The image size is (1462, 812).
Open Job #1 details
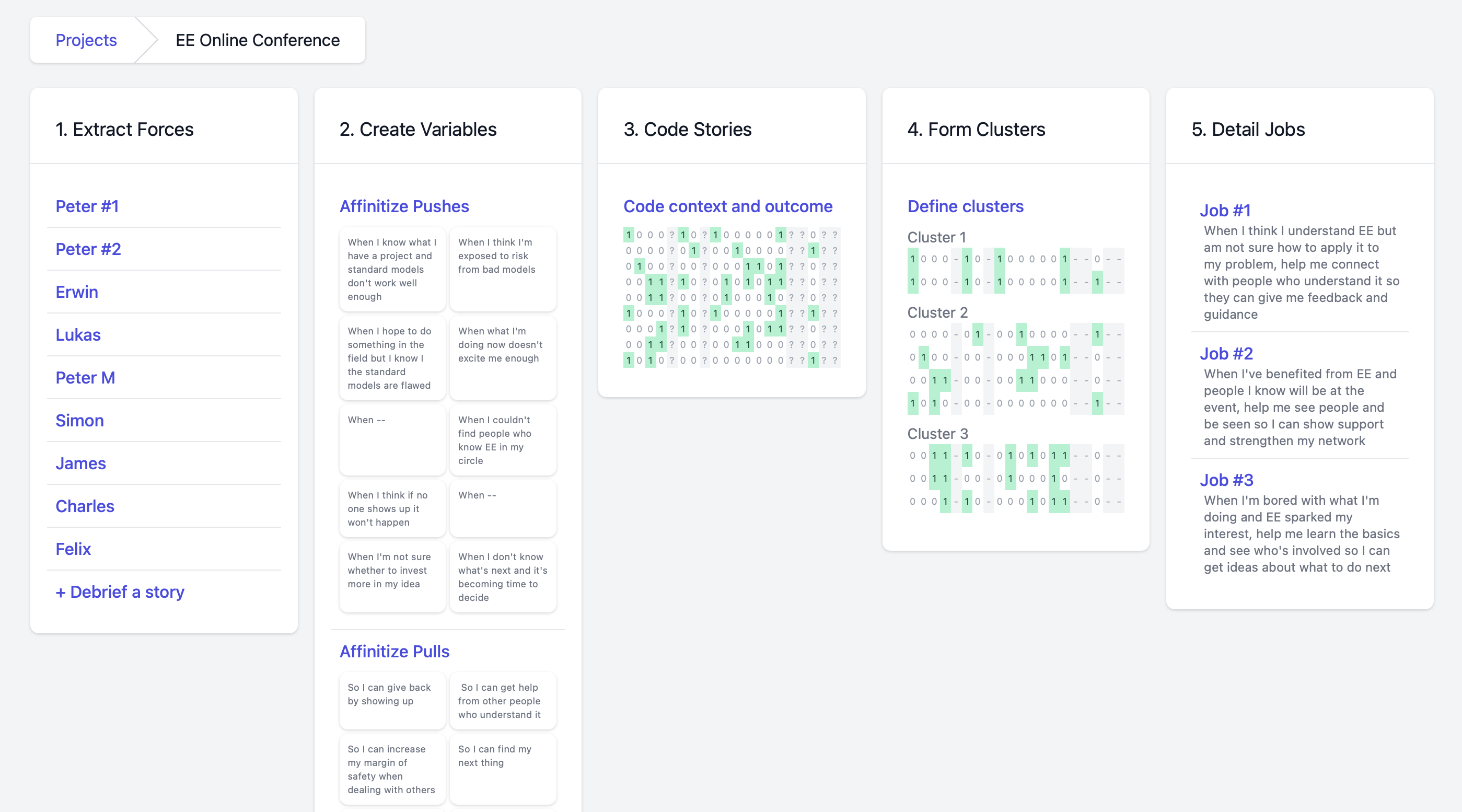pos(1225,211)
